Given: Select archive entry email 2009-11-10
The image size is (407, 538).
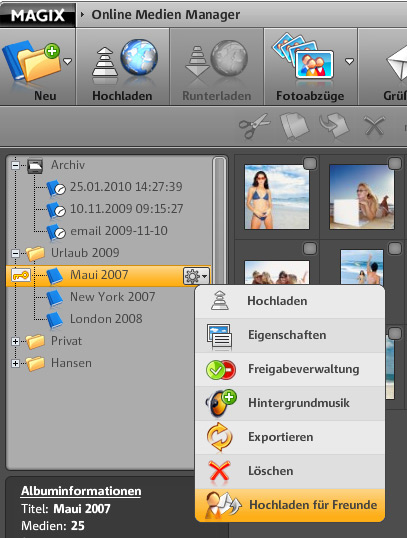Looking at the screenshot, I should (119, 231).
